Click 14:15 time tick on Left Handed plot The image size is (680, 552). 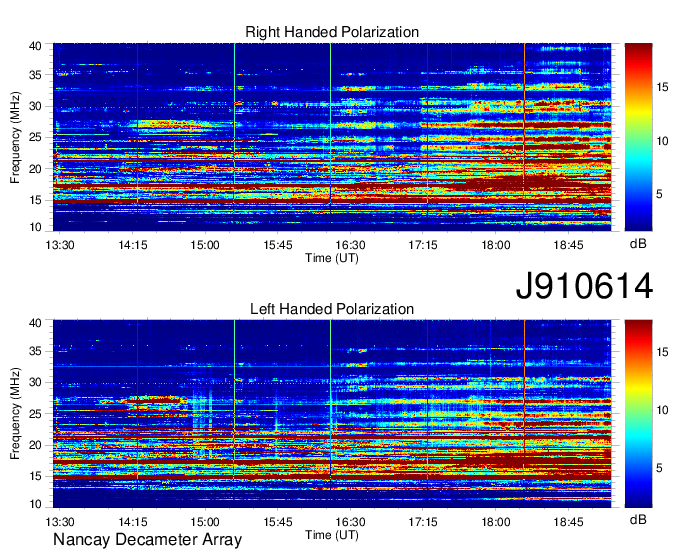[x=133, y=522]
